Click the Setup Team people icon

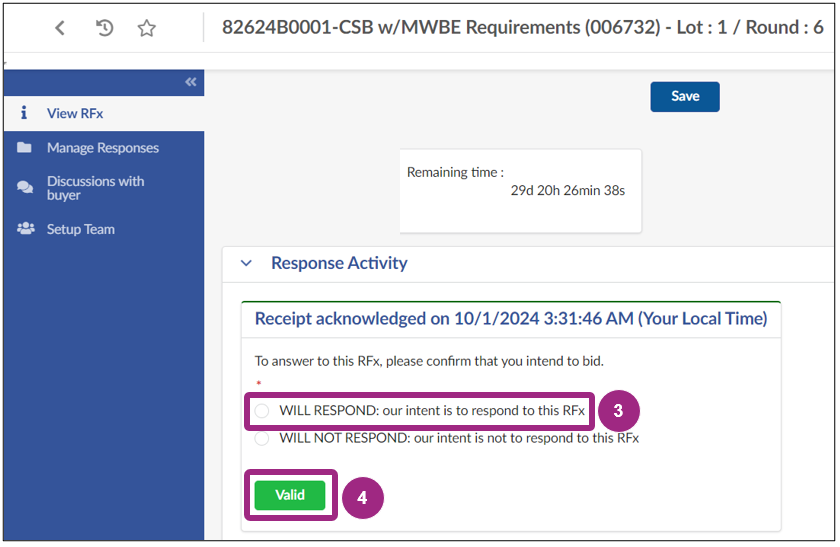click(26, 229)
